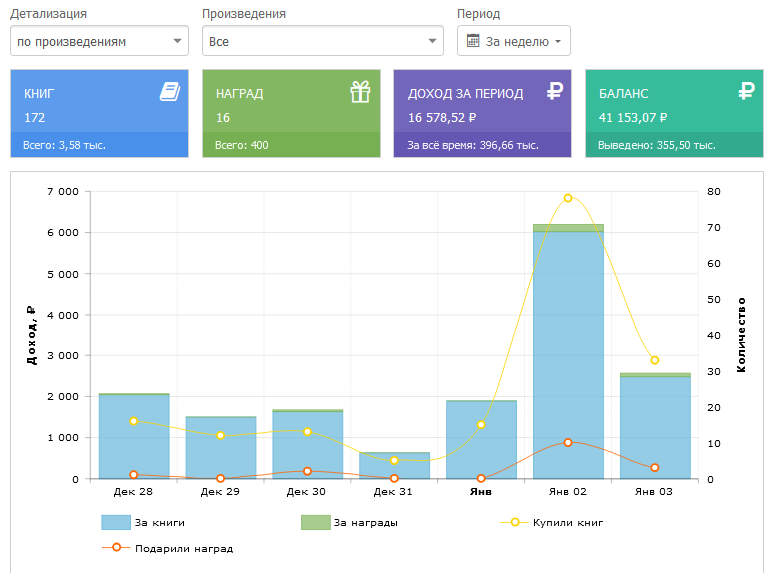
Task: Open the Детализация 'по произведениям' dropdown
Action: pyautogui.click(x=99, y=41)
